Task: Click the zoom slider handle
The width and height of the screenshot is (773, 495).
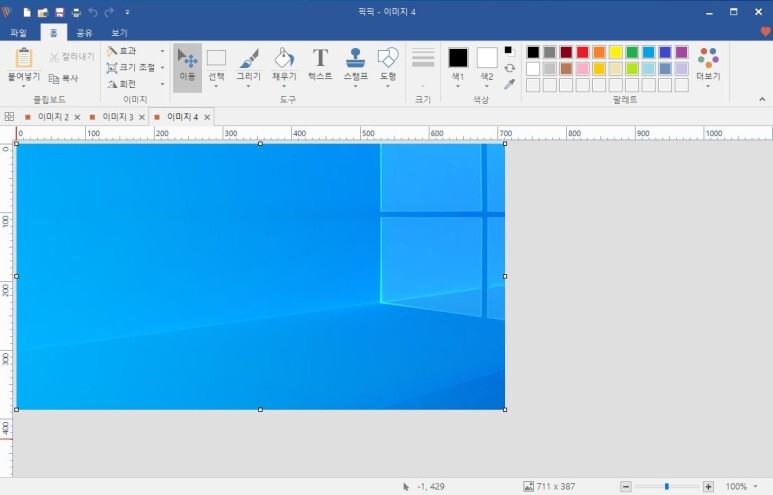Action: point(667,487)
